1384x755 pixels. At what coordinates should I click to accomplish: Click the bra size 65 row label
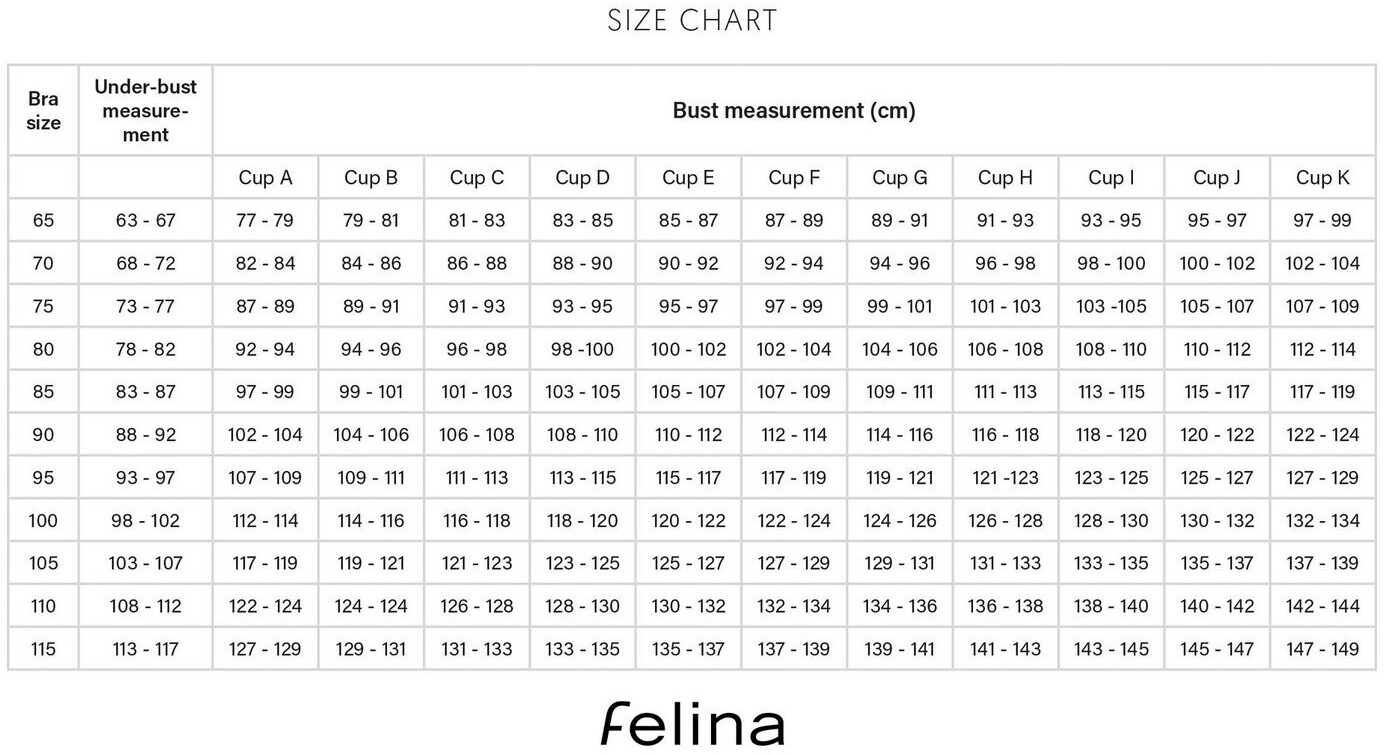pos(43,221)
